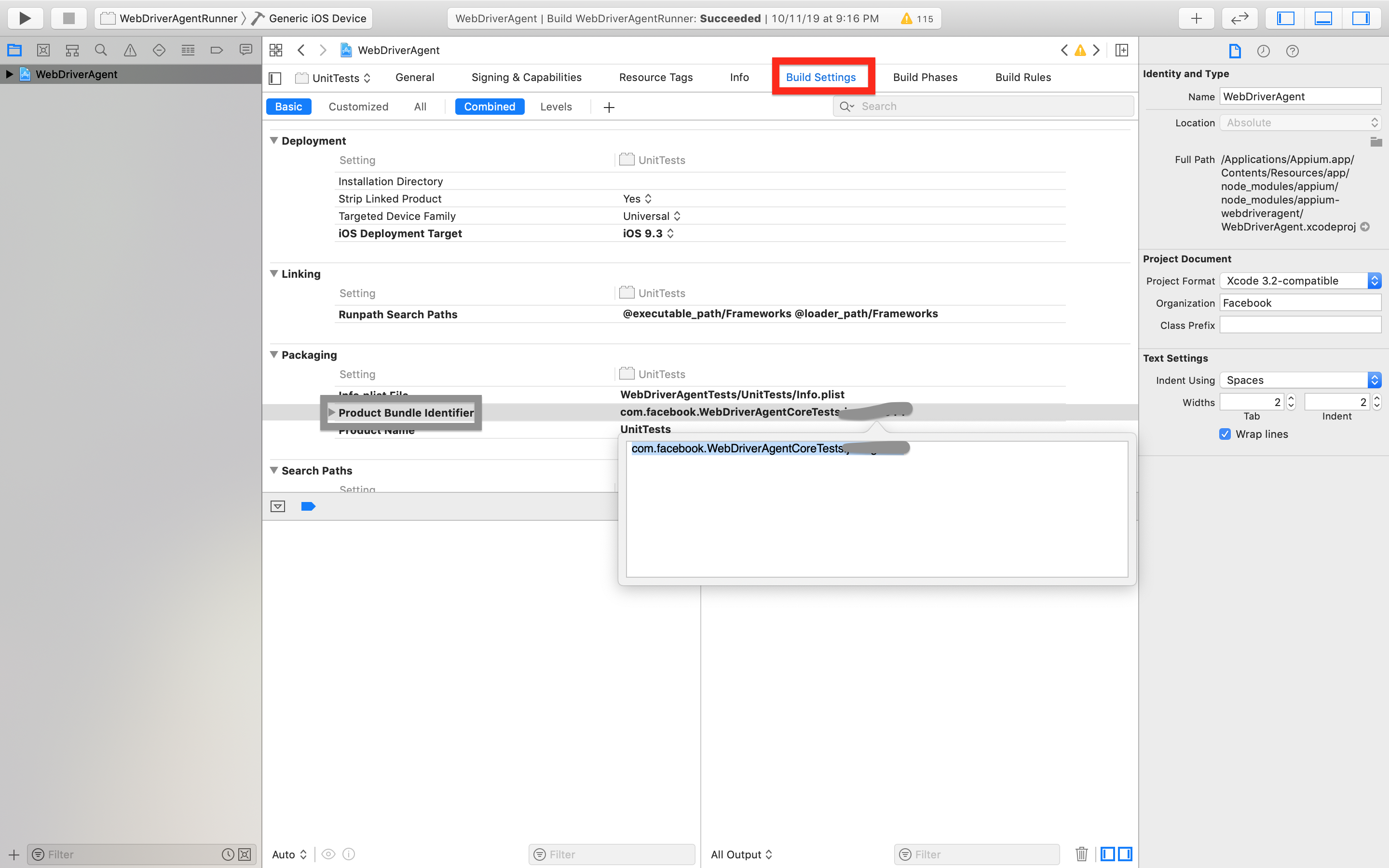Viewport: 1389px width, 868px height.
Task: Open the Find navigator magnifier icon
Action: coord(101,51)
